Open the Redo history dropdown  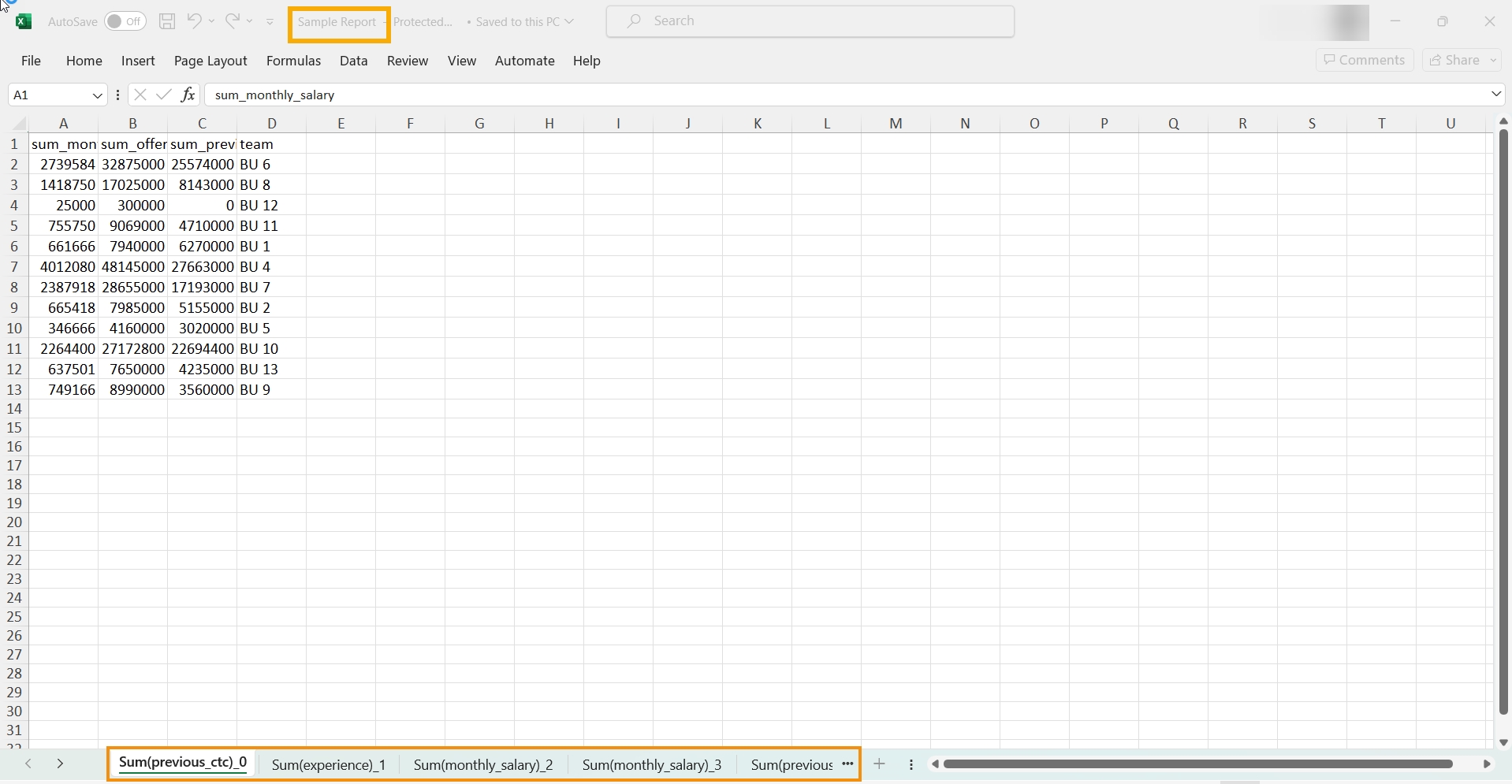click(250, 21)
